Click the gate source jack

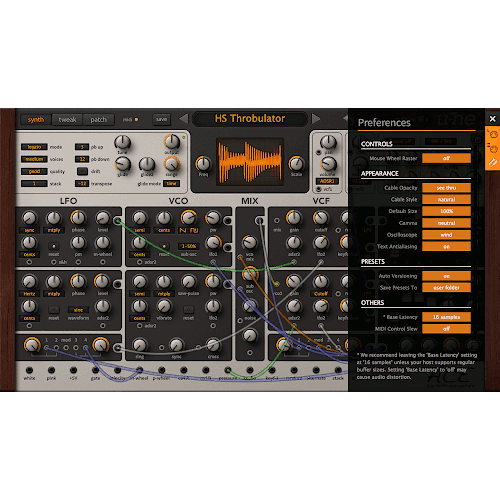(x=95, y=370)
